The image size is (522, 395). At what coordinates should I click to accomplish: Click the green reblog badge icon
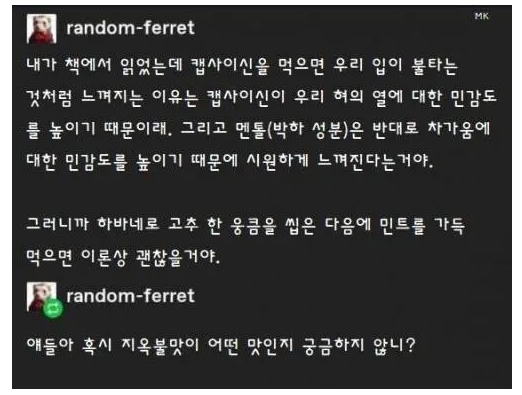point(53,309)
